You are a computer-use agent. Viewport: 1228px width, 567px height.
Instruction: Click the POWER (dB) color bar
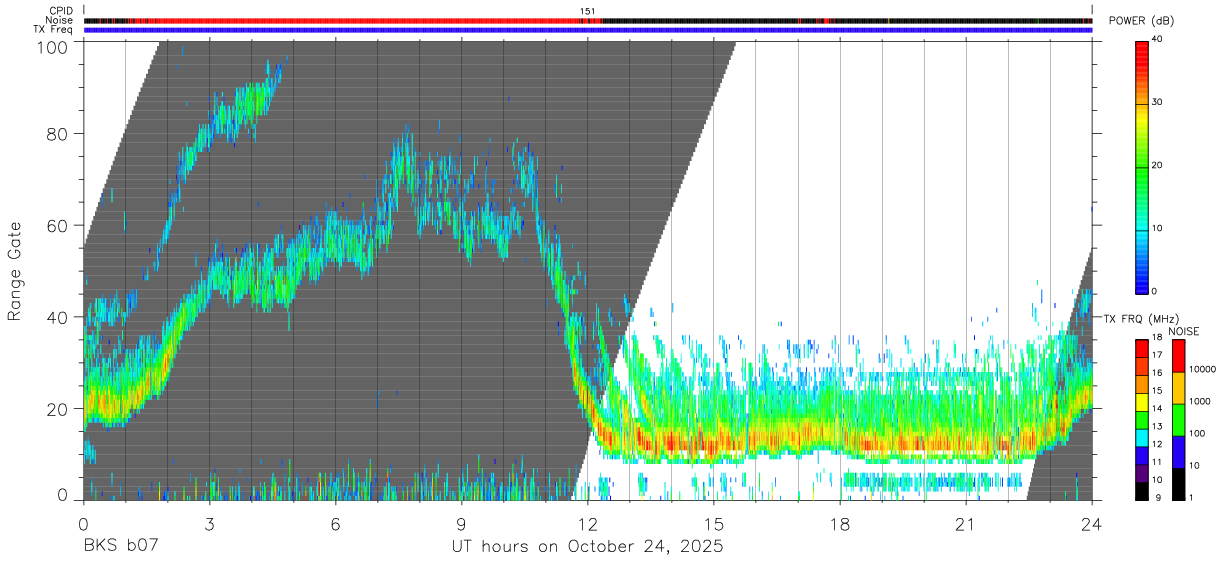1141,166
